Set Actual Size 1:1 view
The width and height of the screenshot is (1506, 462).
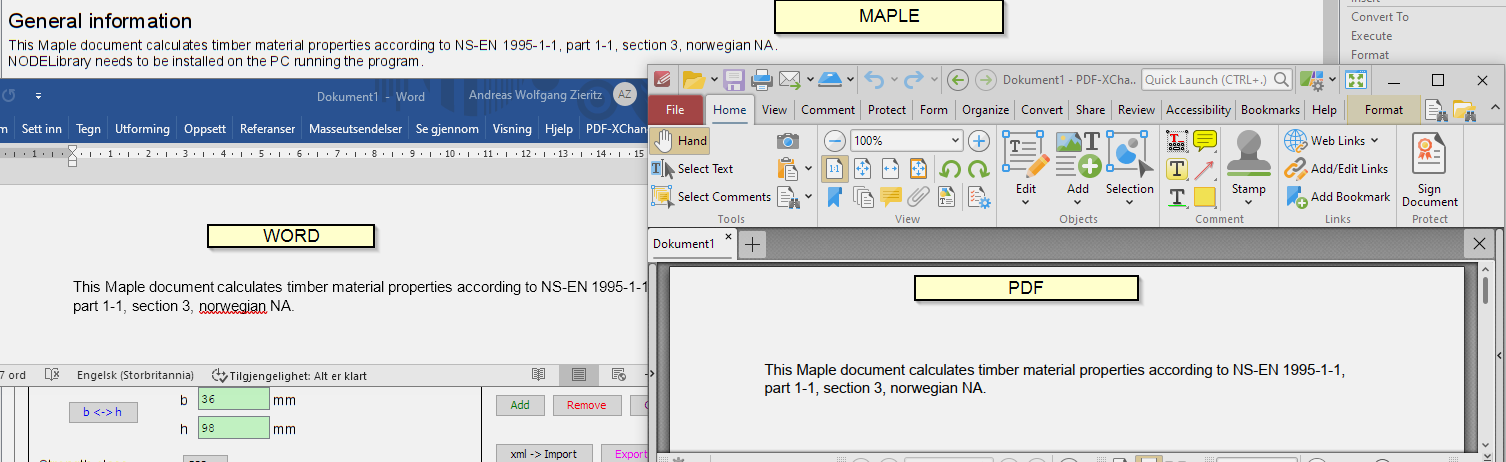tap(834, 169)
